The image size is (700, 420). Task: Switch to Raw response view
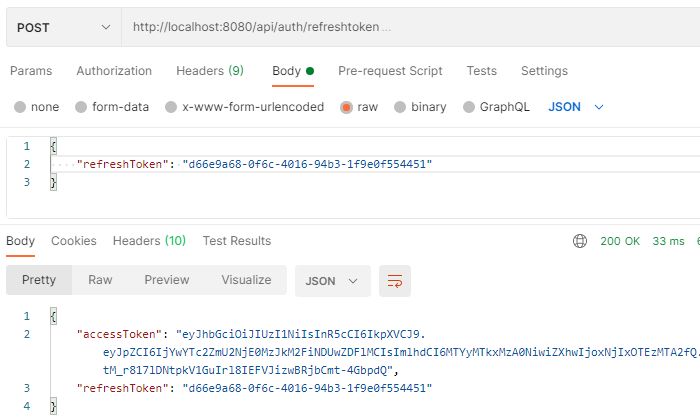coord(100,280)
